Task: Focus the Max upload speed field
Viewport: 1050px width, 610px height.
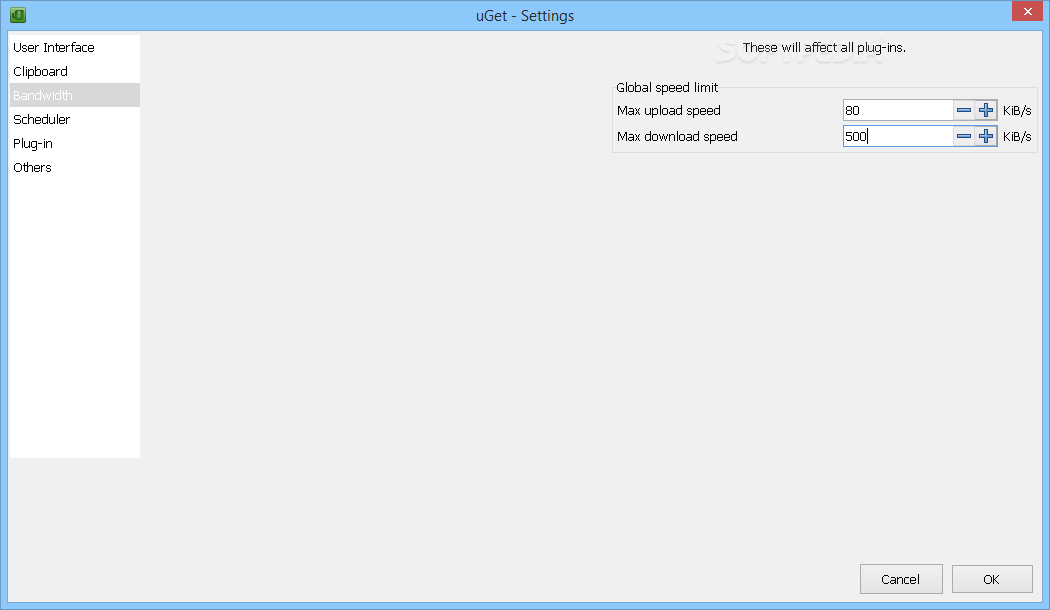Action: click(x=897, y=110)
